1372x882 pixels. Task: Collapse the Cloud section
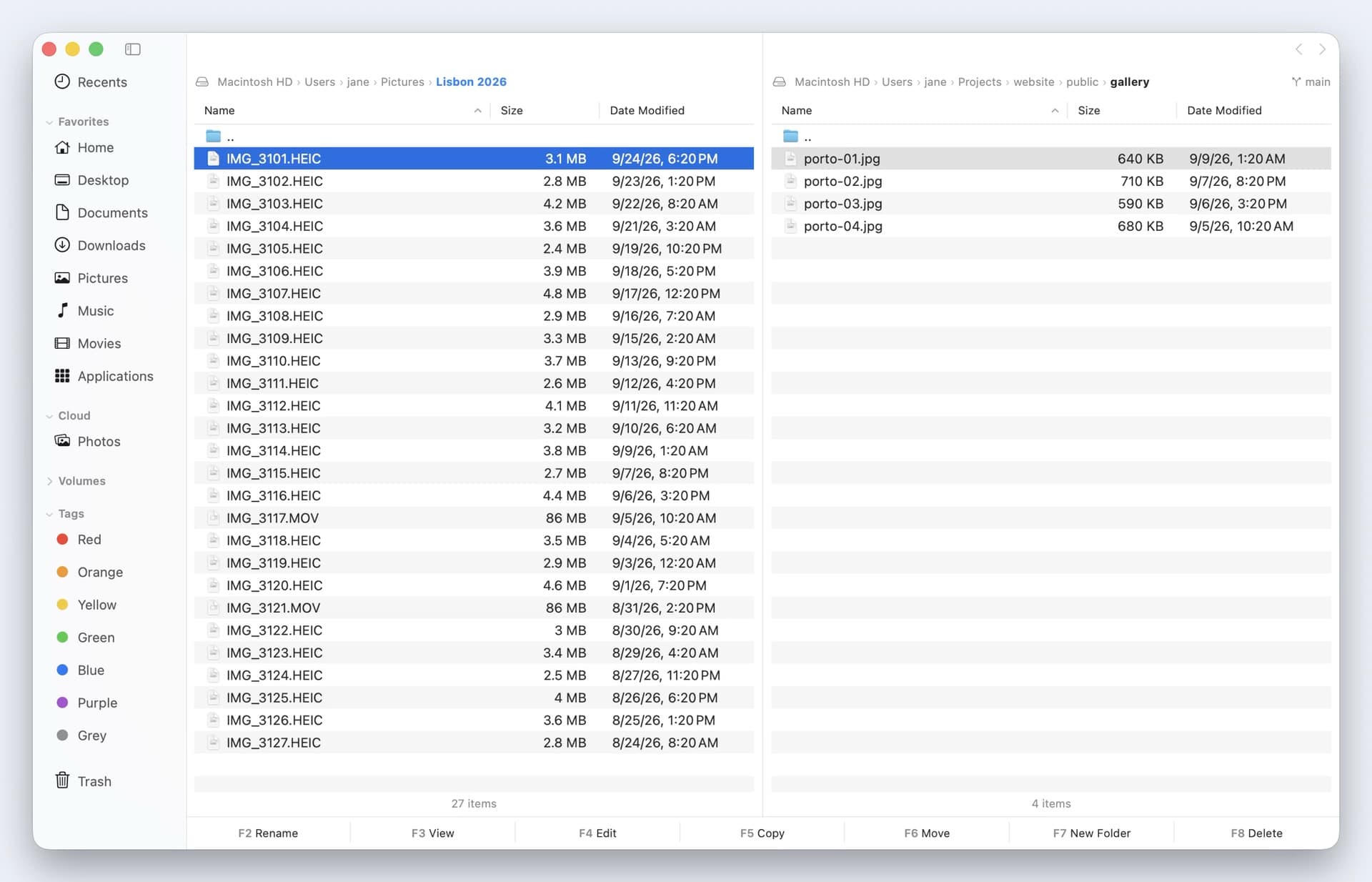click(49, 416)
